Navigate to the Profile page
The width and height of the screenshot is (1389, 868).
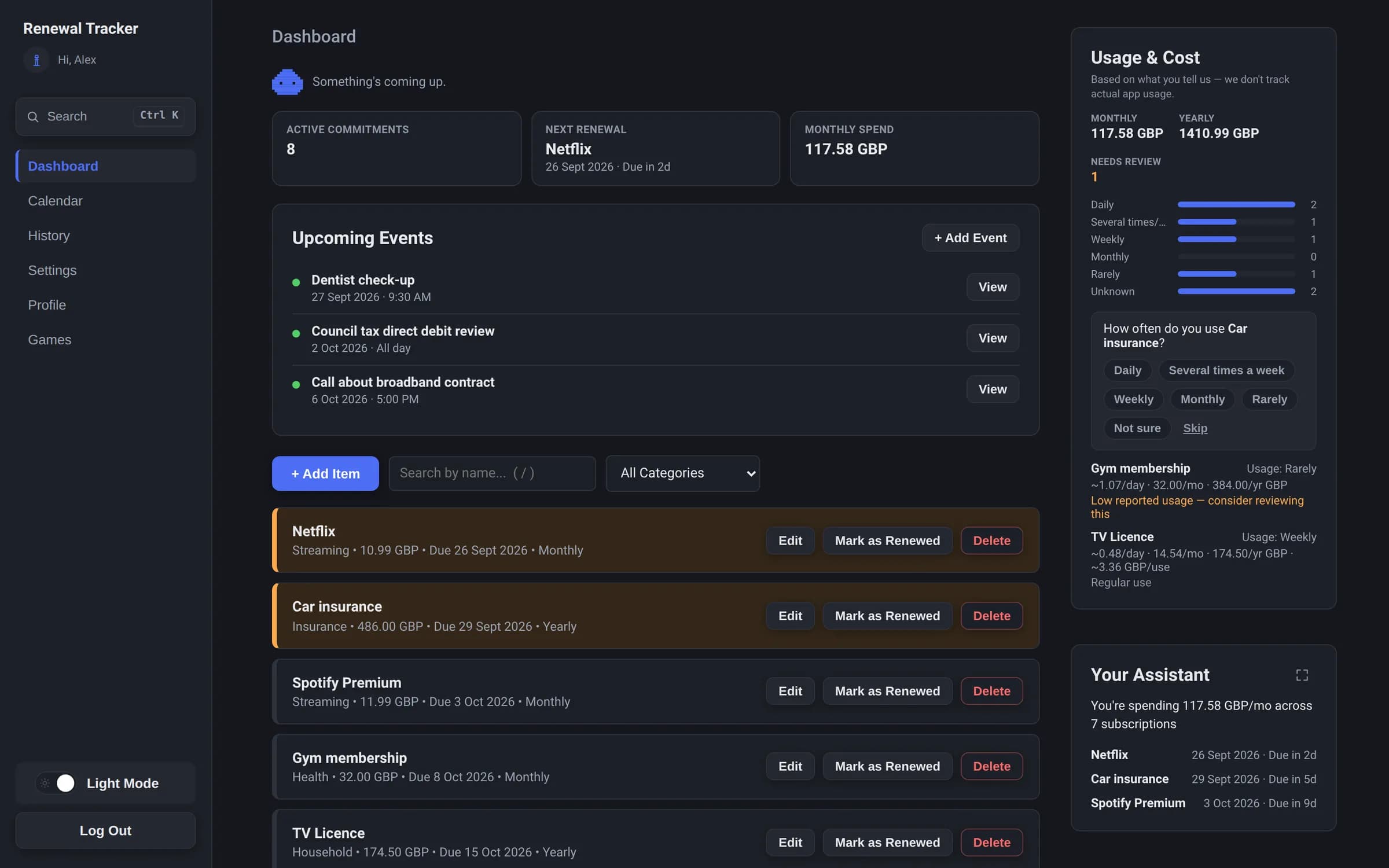pos(106,305)
